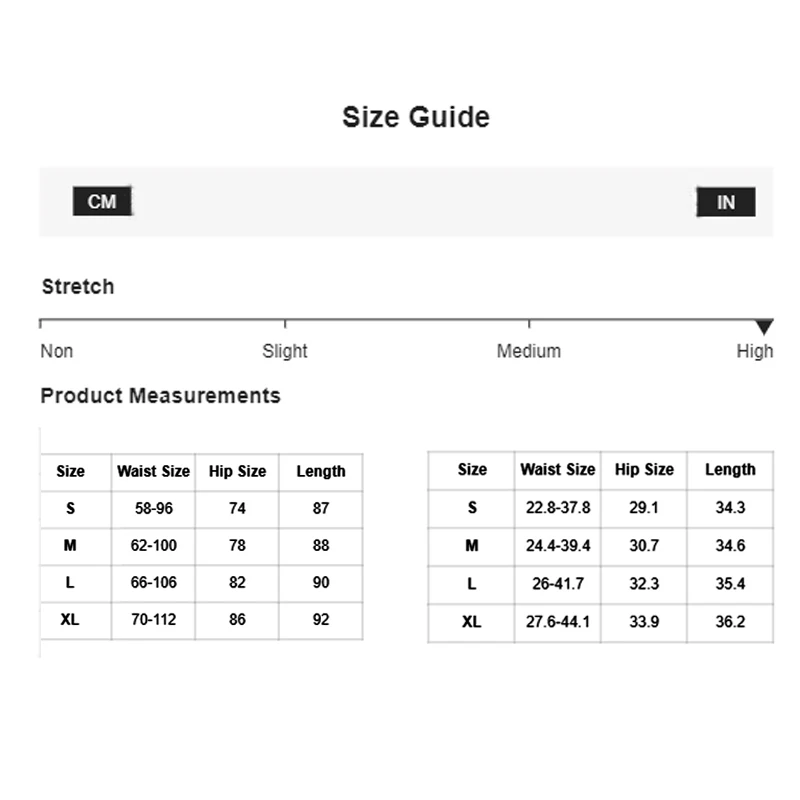Select size M row in CM table
The image size is (800, 800).
coord(71,546)
